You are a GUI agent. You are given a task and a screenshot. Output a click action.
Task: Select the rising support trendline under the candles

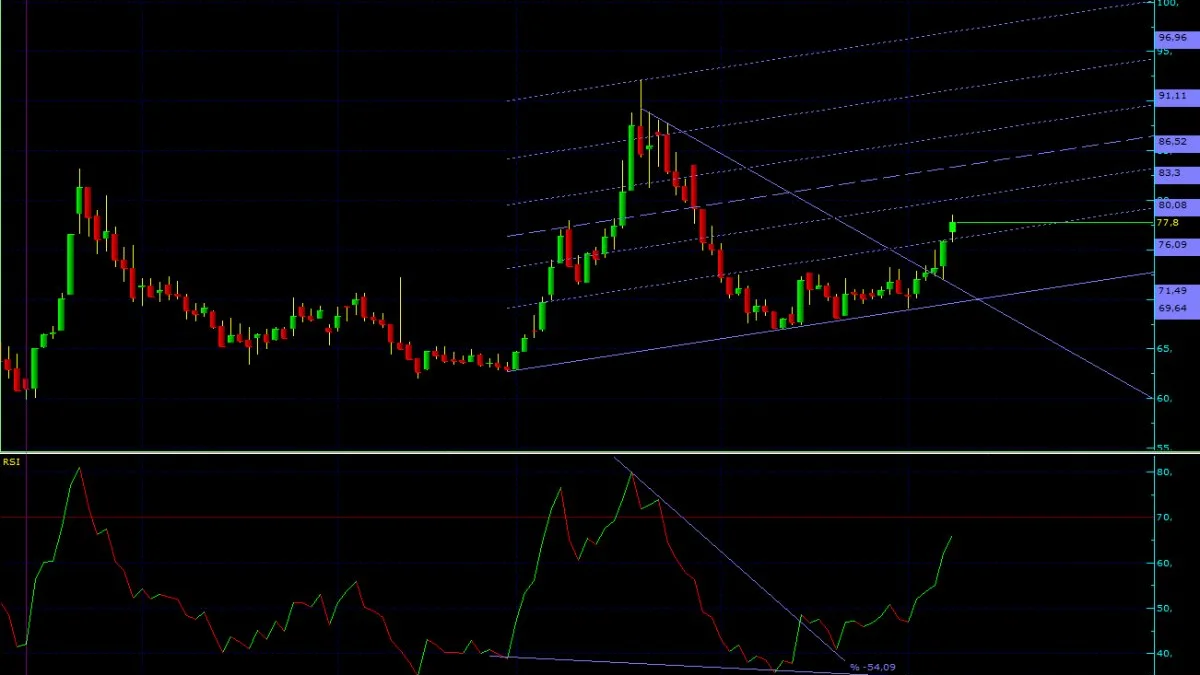pos(830,321)
